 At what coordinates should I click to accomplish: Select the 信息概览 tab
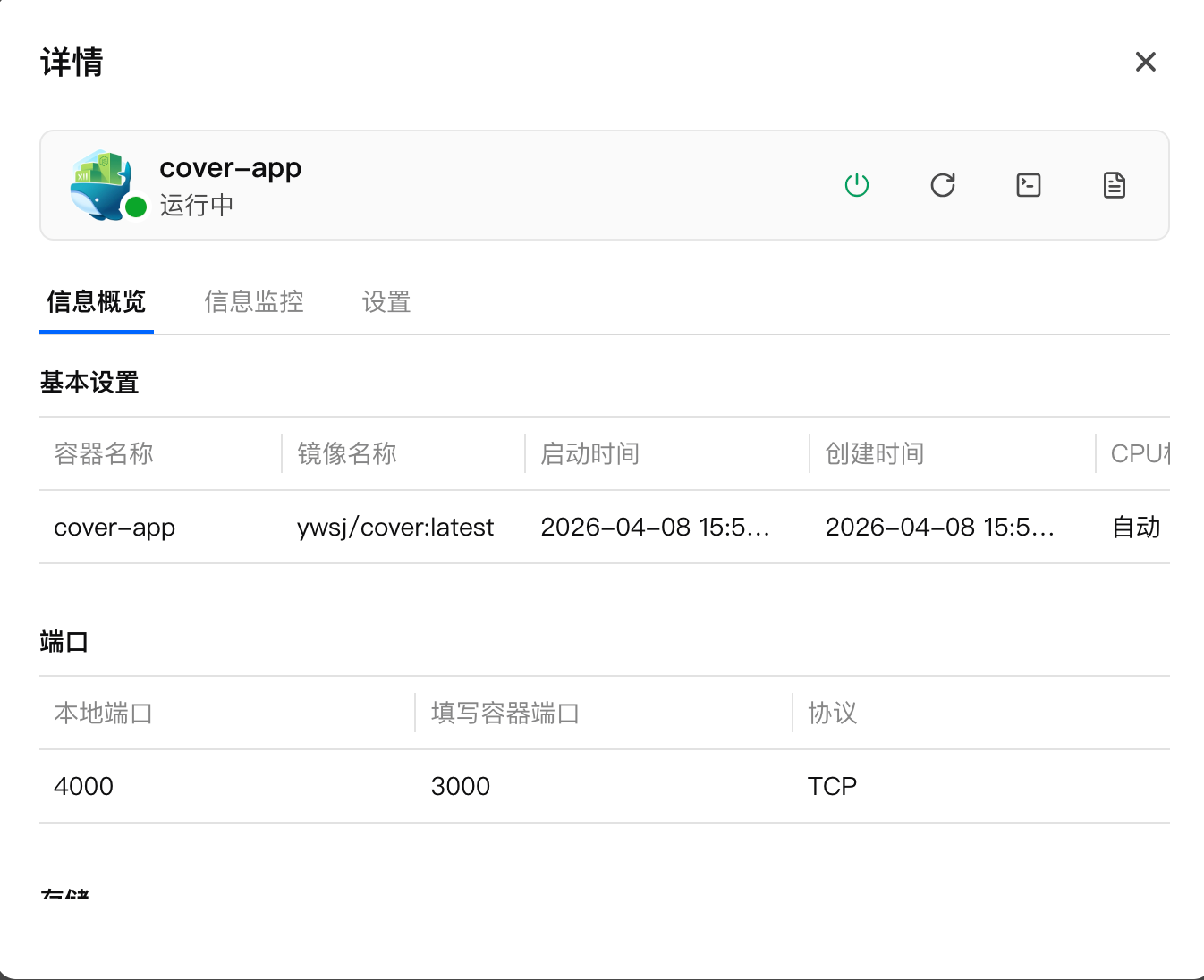click(x=97, y=302)
